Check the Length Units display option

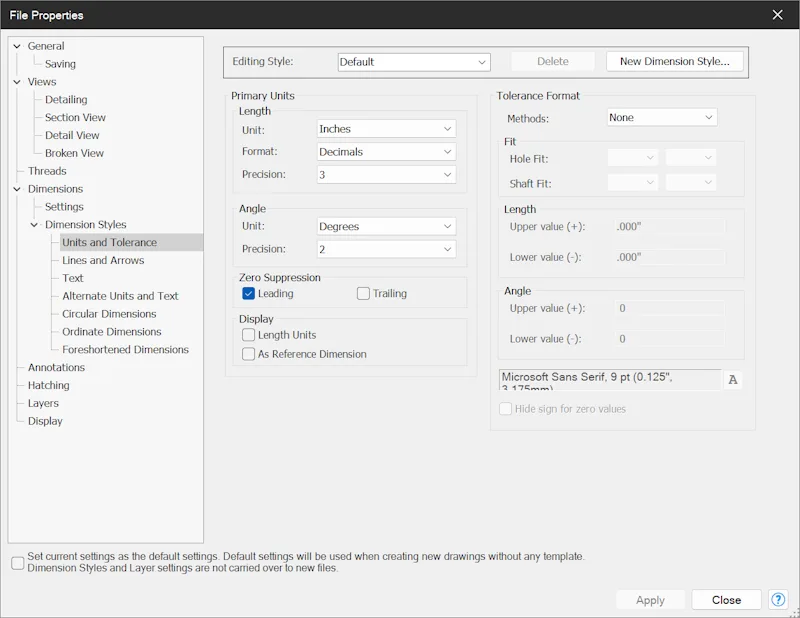click(248, 335)
